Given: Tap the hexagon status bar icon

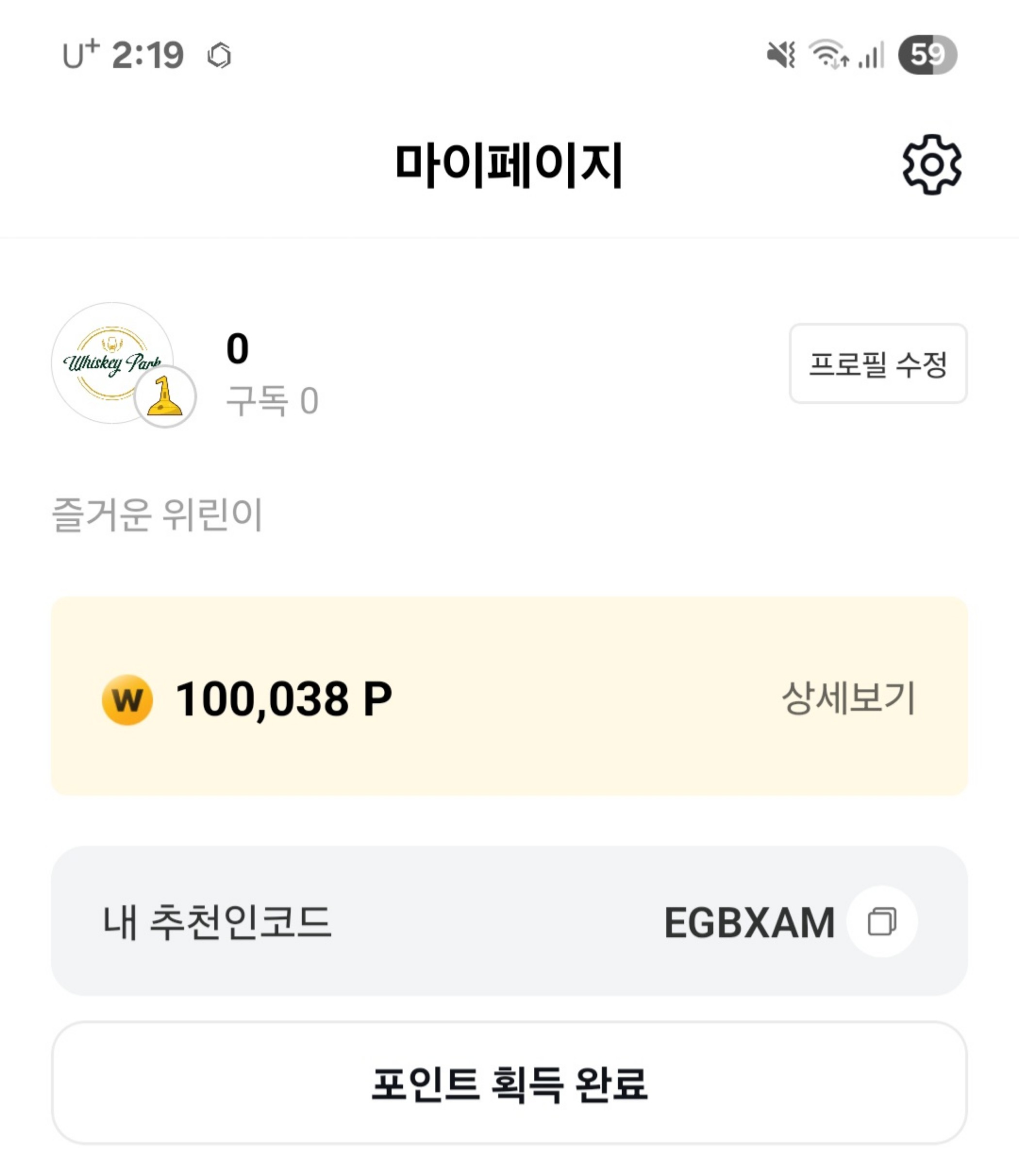Looking at the screenshot, I should 219,56.
